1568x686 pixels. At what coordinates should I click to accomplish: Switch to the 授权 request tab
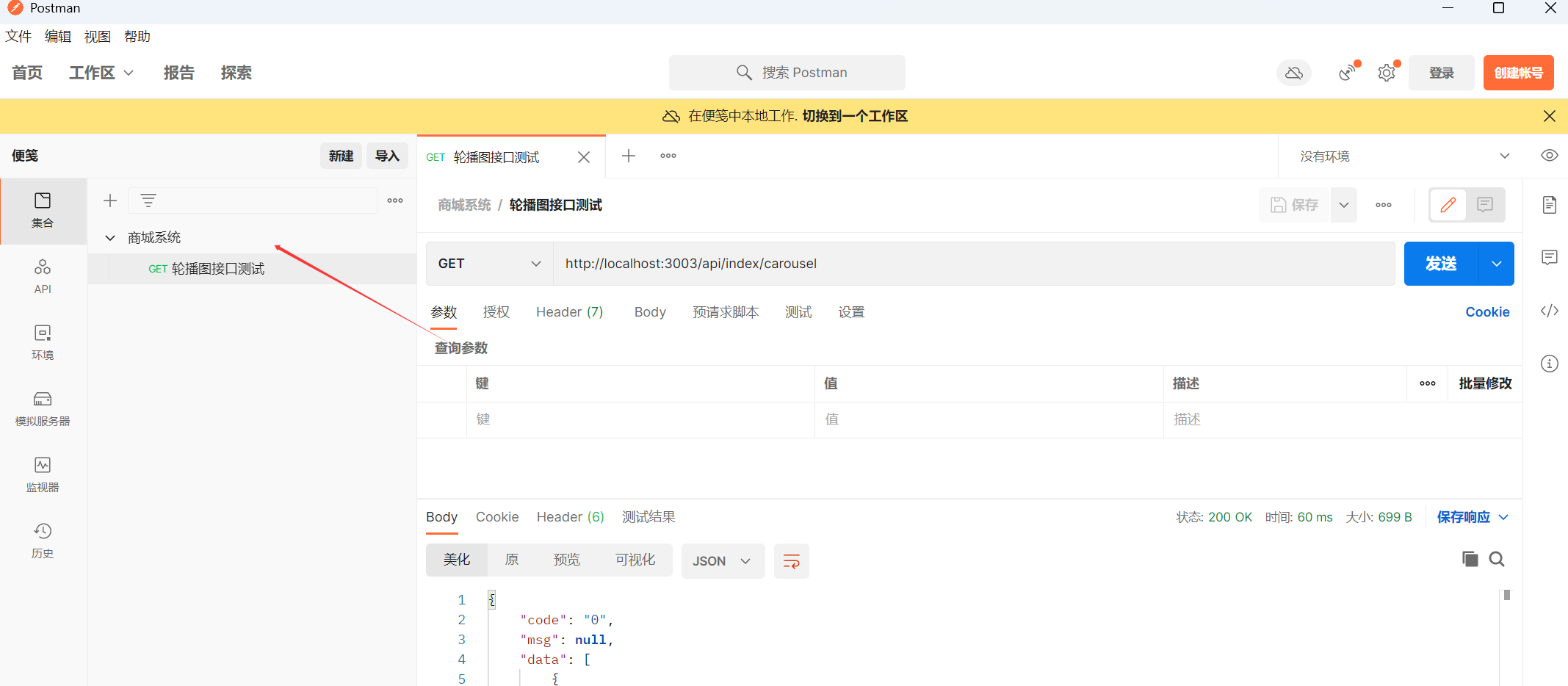(x=496, y=312)
